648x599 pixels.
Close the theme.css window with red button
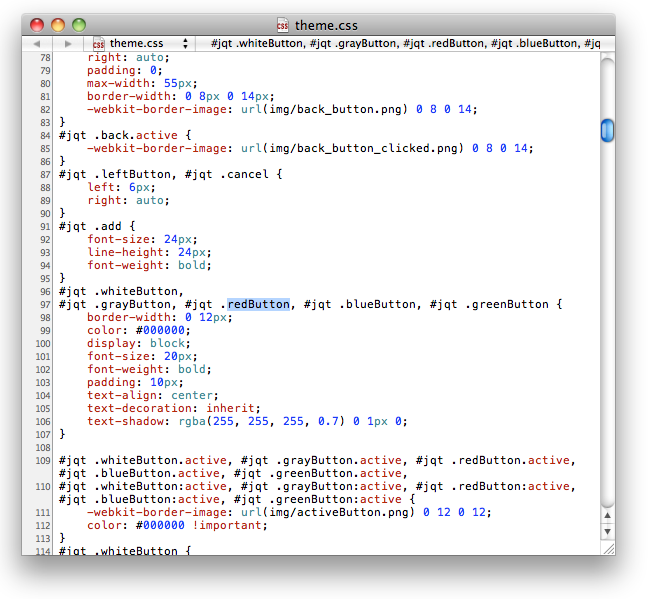point(37,25)
